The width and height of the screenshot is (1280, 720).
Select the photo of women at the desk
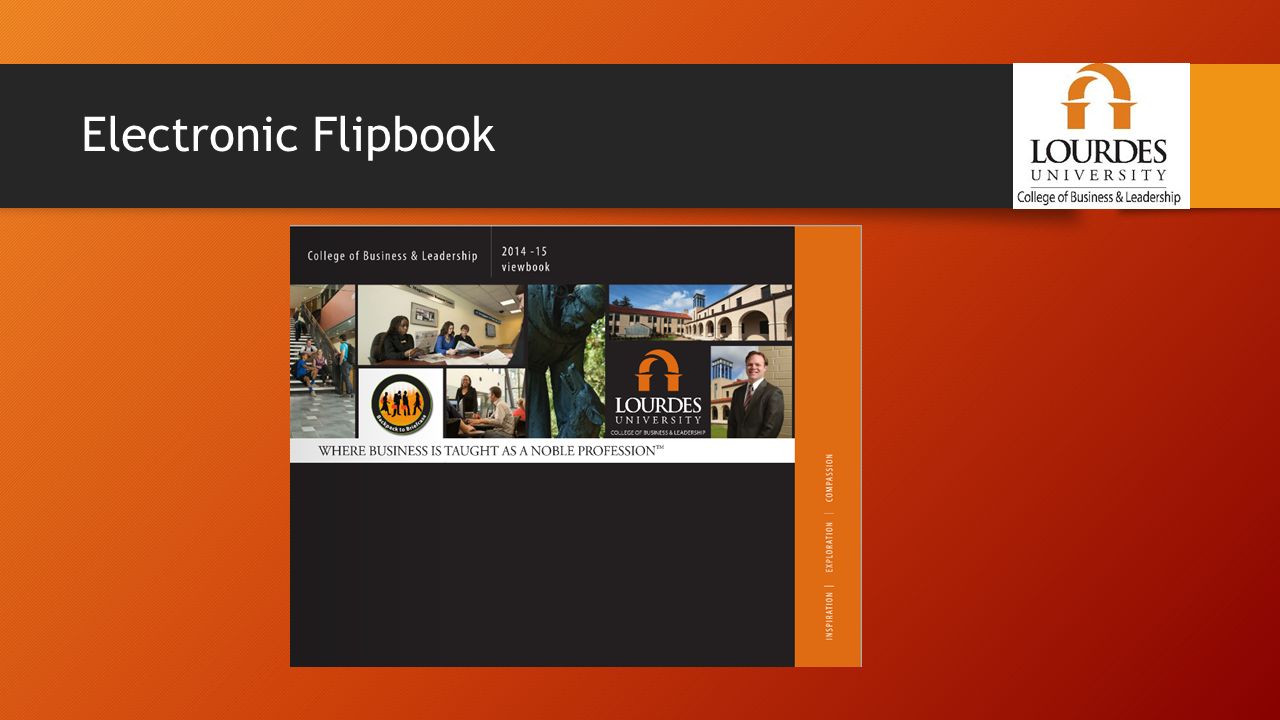coord(441,325)
